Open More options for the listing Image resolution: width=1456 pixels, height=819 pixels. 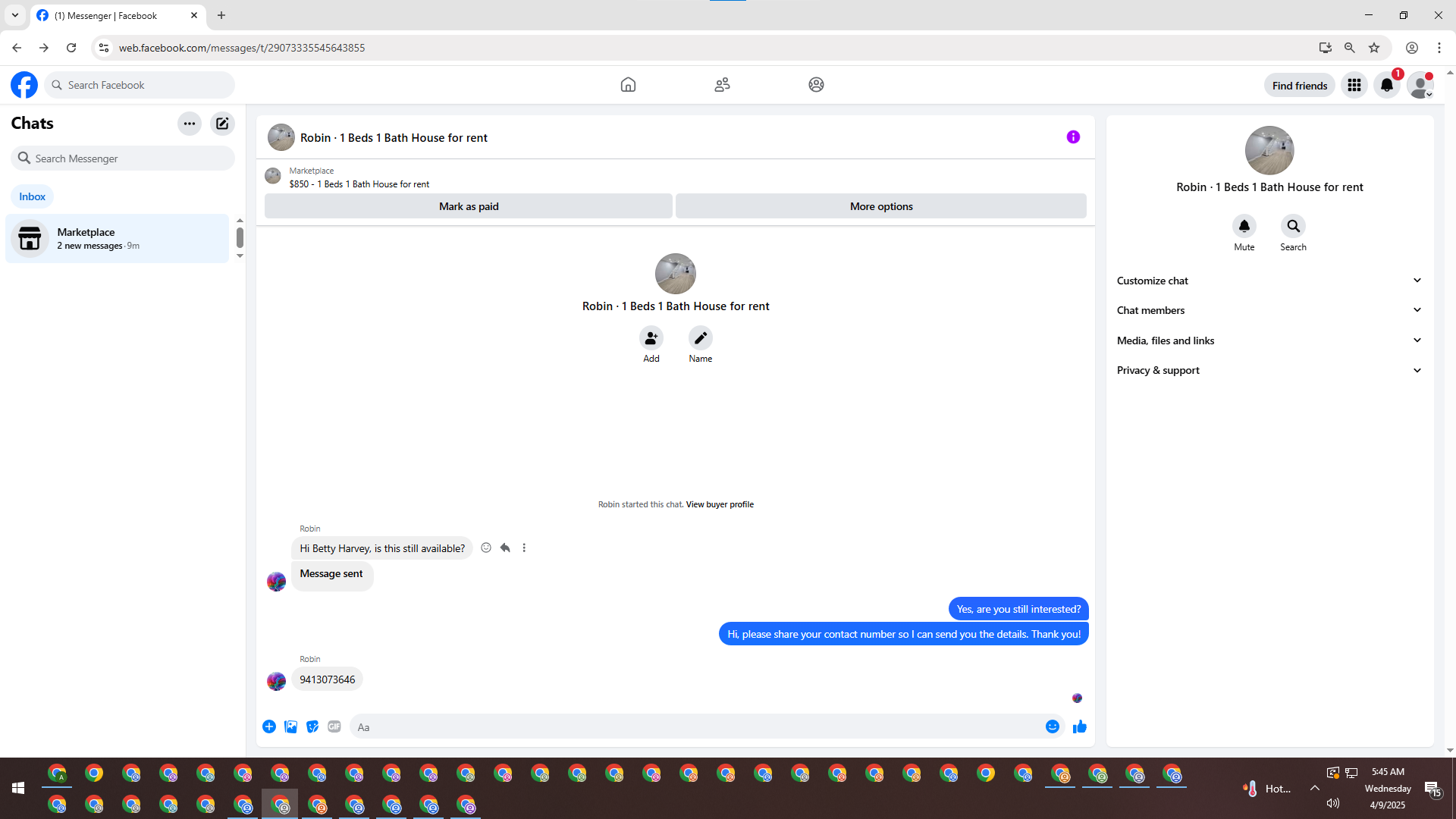(881, 206)
